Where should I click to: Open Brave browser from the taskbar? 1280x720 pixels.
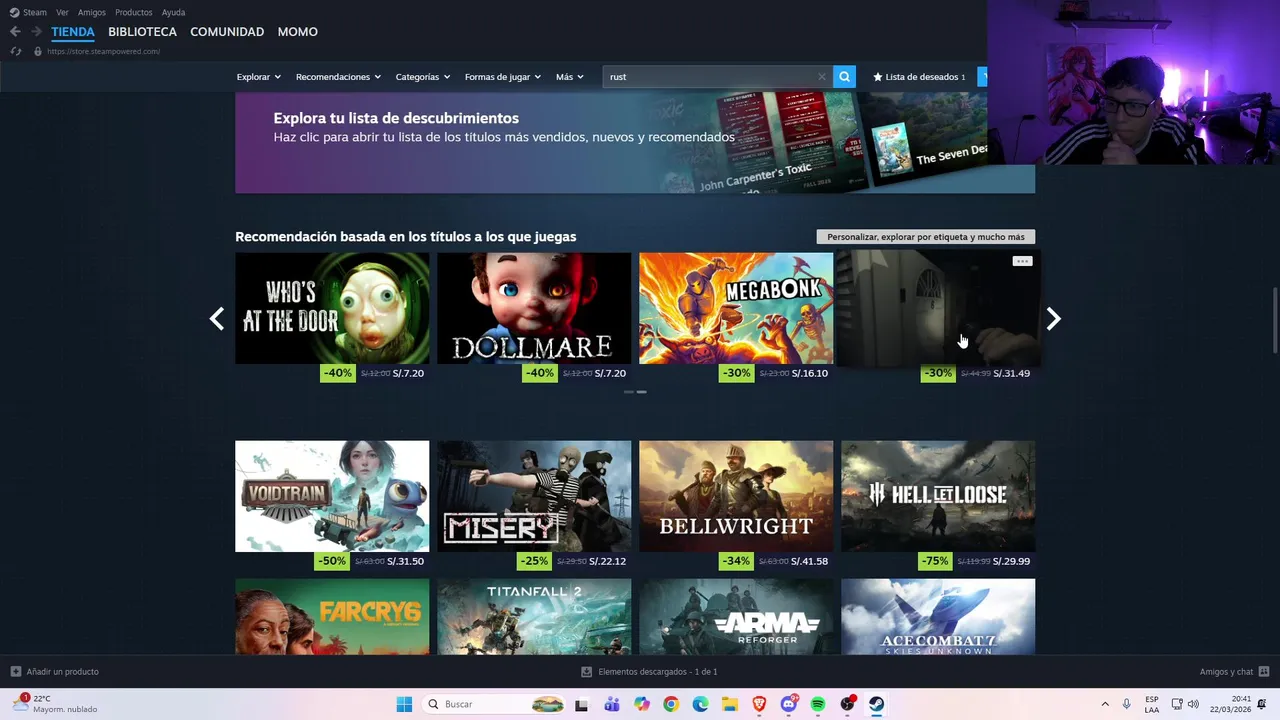pos(759,704)
